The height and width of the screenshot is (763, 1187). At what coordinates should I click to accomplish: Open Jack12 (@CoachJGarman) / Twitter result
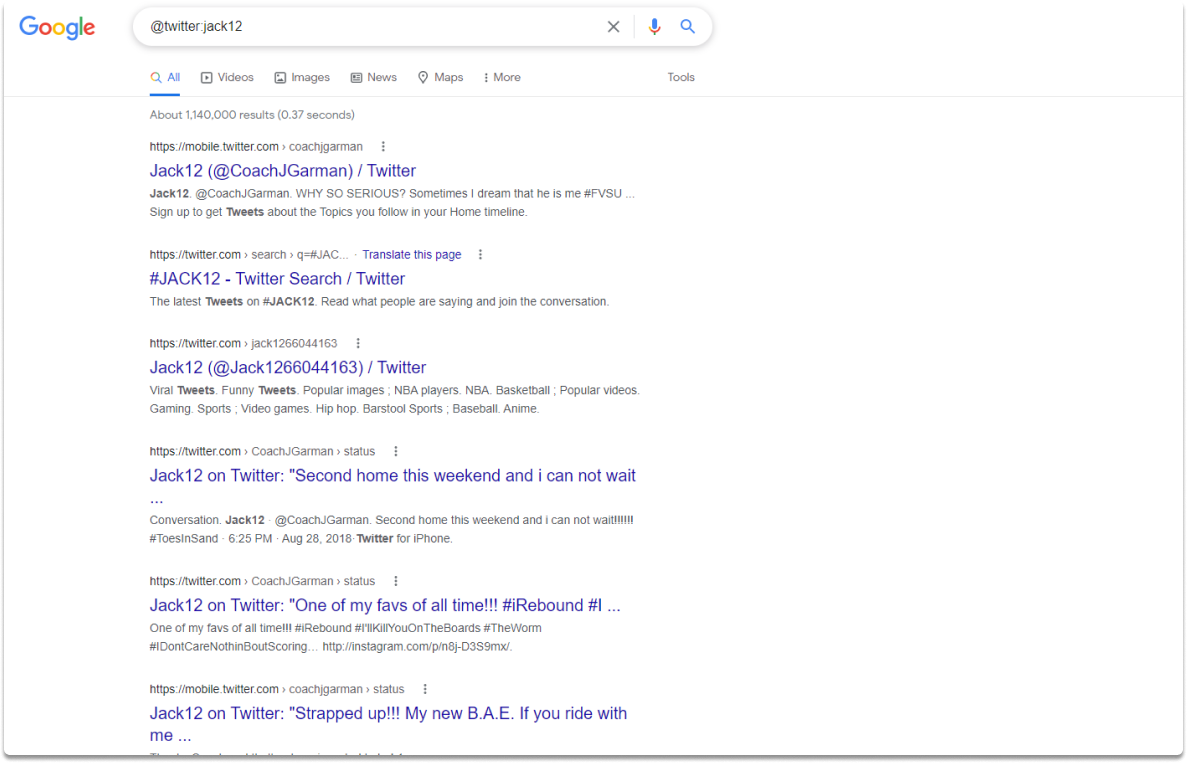[x=282, y=170]
